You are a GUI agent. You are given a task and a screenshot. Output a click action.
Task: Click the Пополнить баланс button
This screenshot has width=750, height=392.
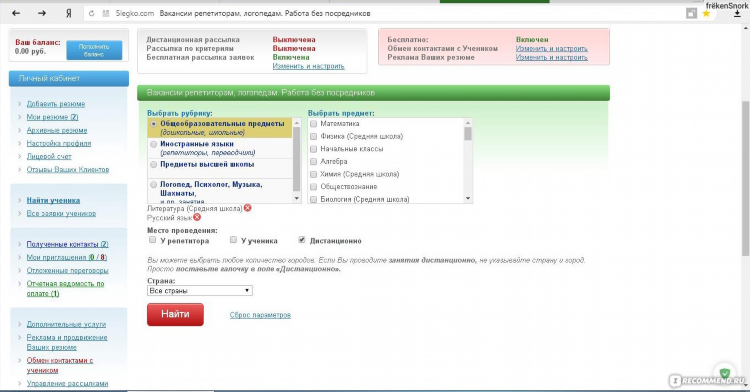tap(94, 50)
